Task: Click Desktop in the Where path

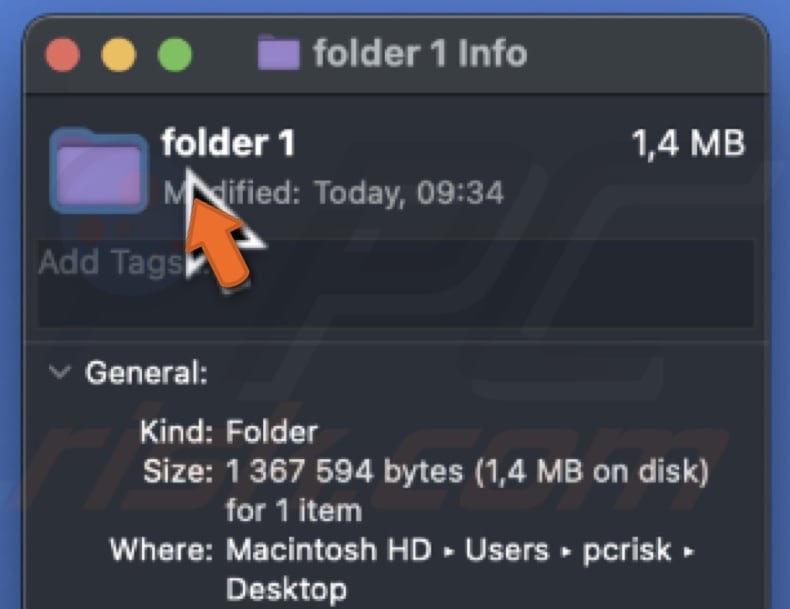Action: 286,589
